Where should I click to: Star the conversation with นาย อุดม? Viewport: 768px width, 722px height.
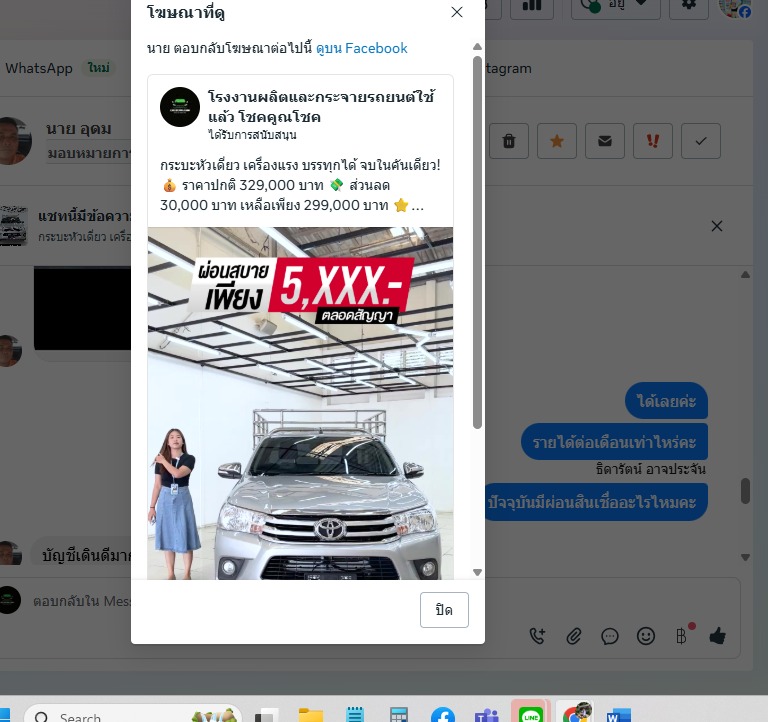coord(557,141)
